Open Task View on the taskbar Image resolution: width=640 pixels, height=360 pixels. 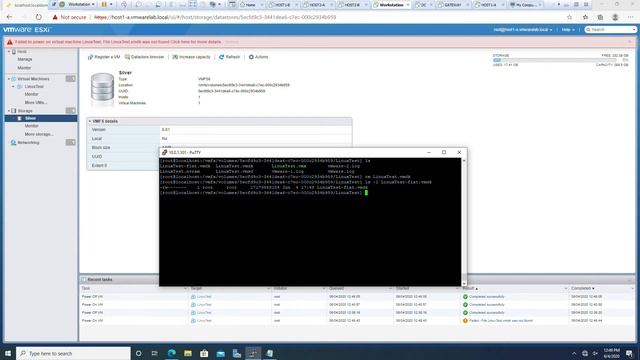tap(155, 353)
